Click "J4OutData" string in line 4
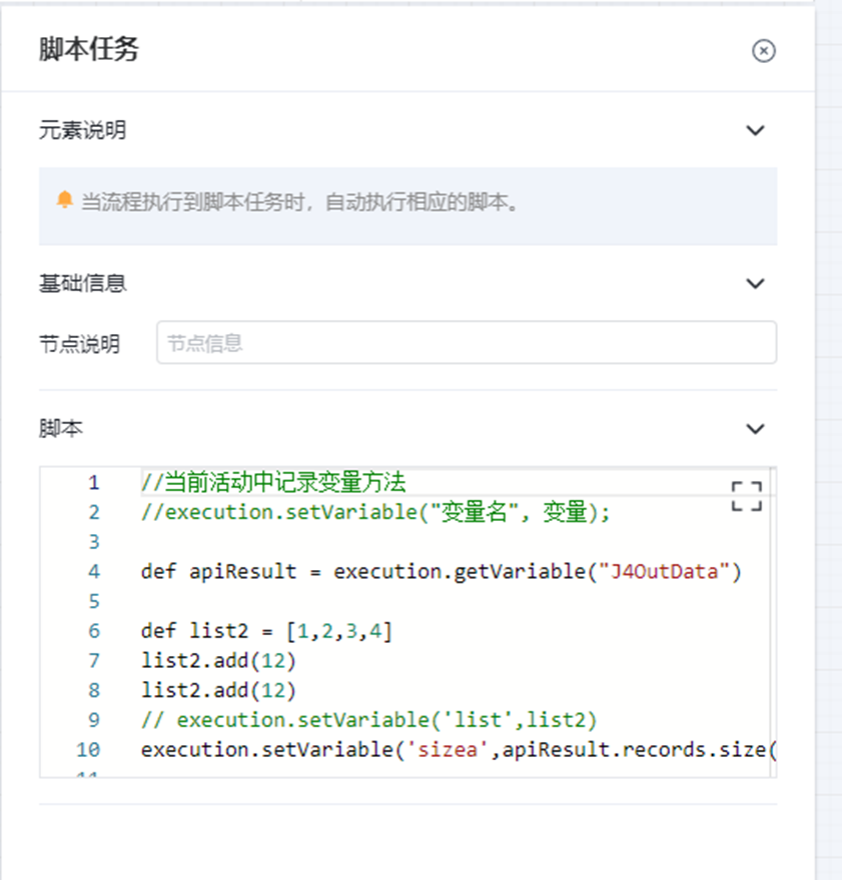The width and height of the screenshot is (842, 880). click(664, 572)
